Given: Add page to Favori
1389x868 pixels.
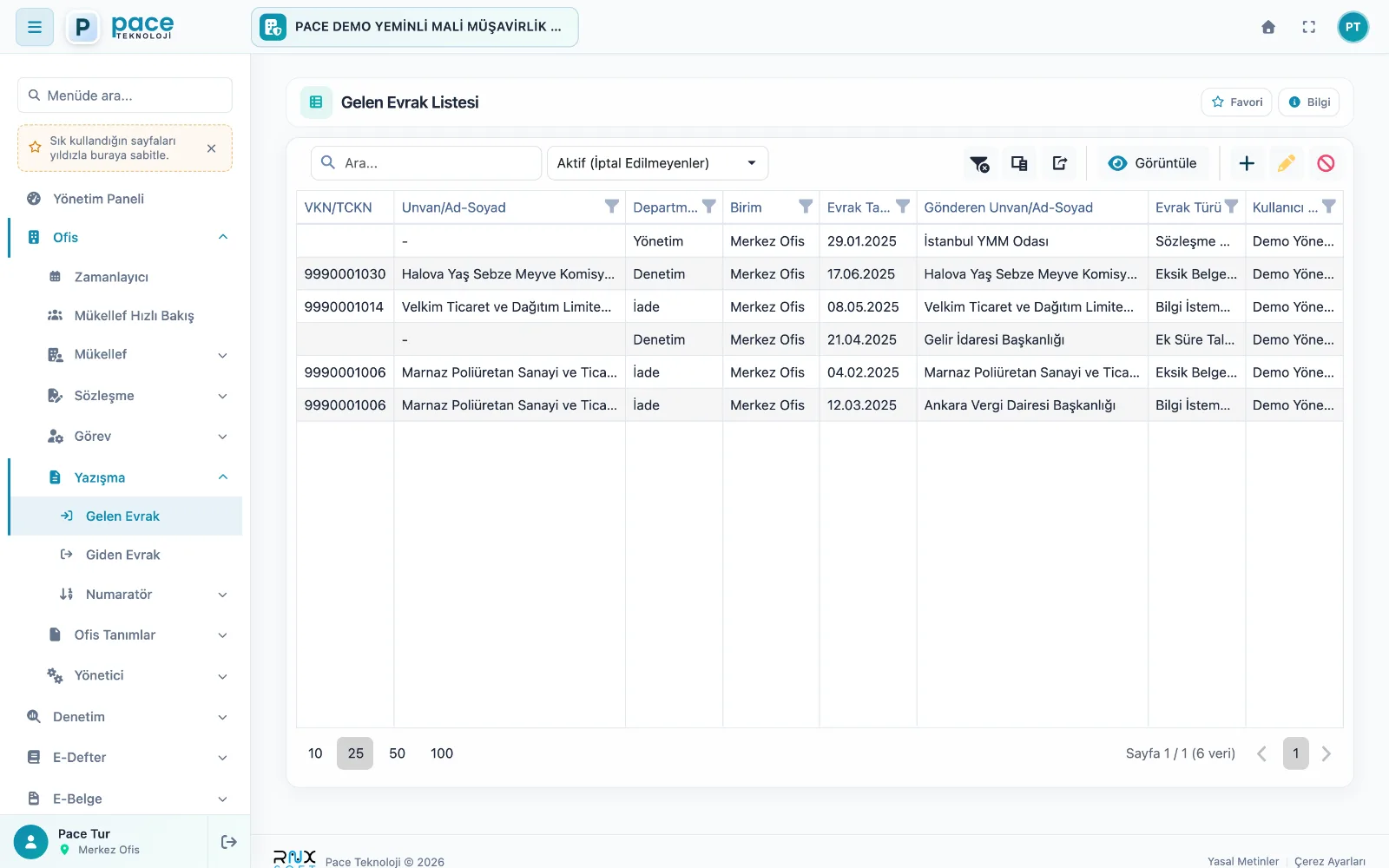Looking at the screenshot, I should point(1237,102).
